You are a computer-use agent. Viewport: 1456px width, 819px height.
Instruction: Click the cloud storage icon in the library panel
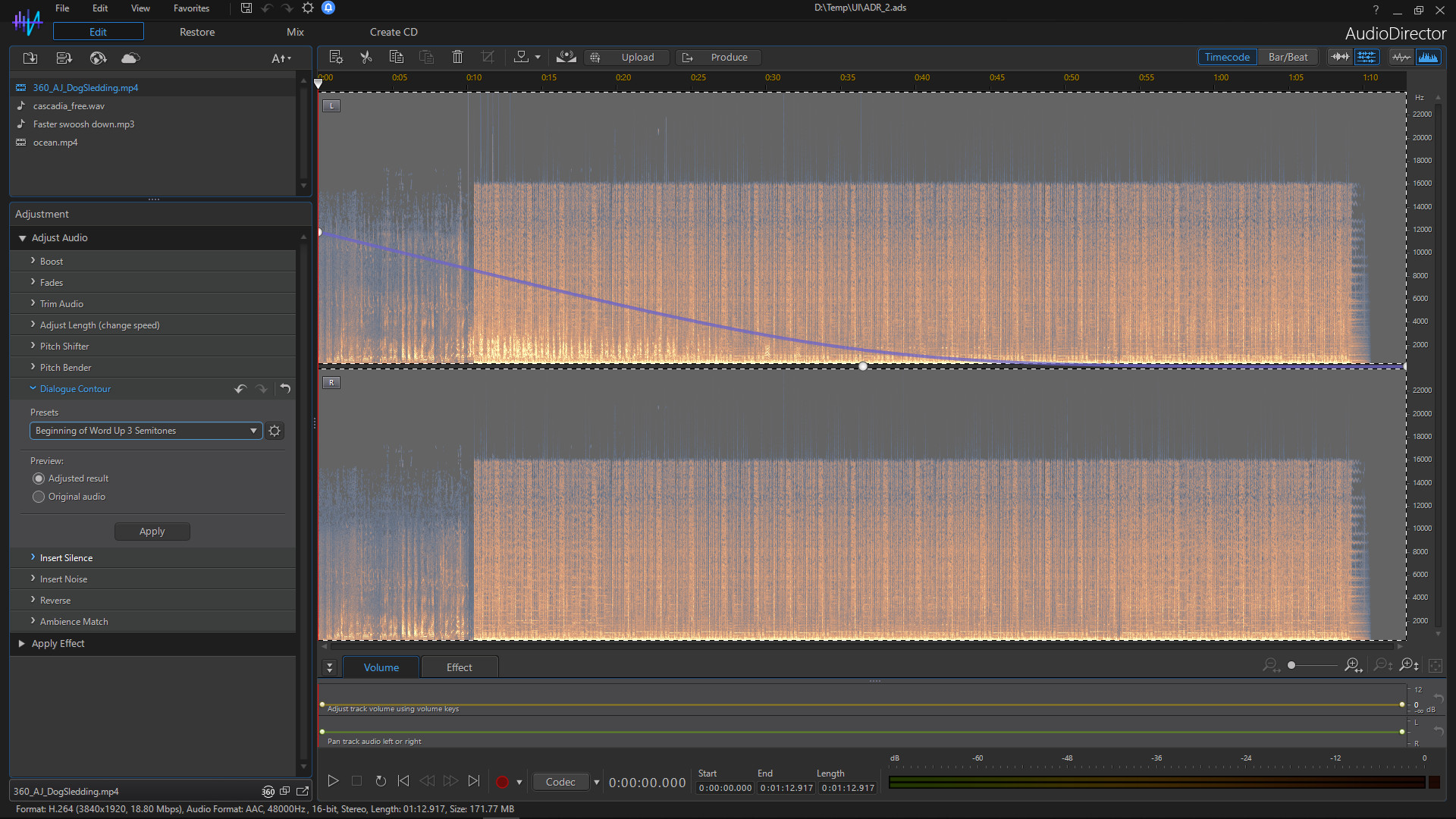point(130,58)
